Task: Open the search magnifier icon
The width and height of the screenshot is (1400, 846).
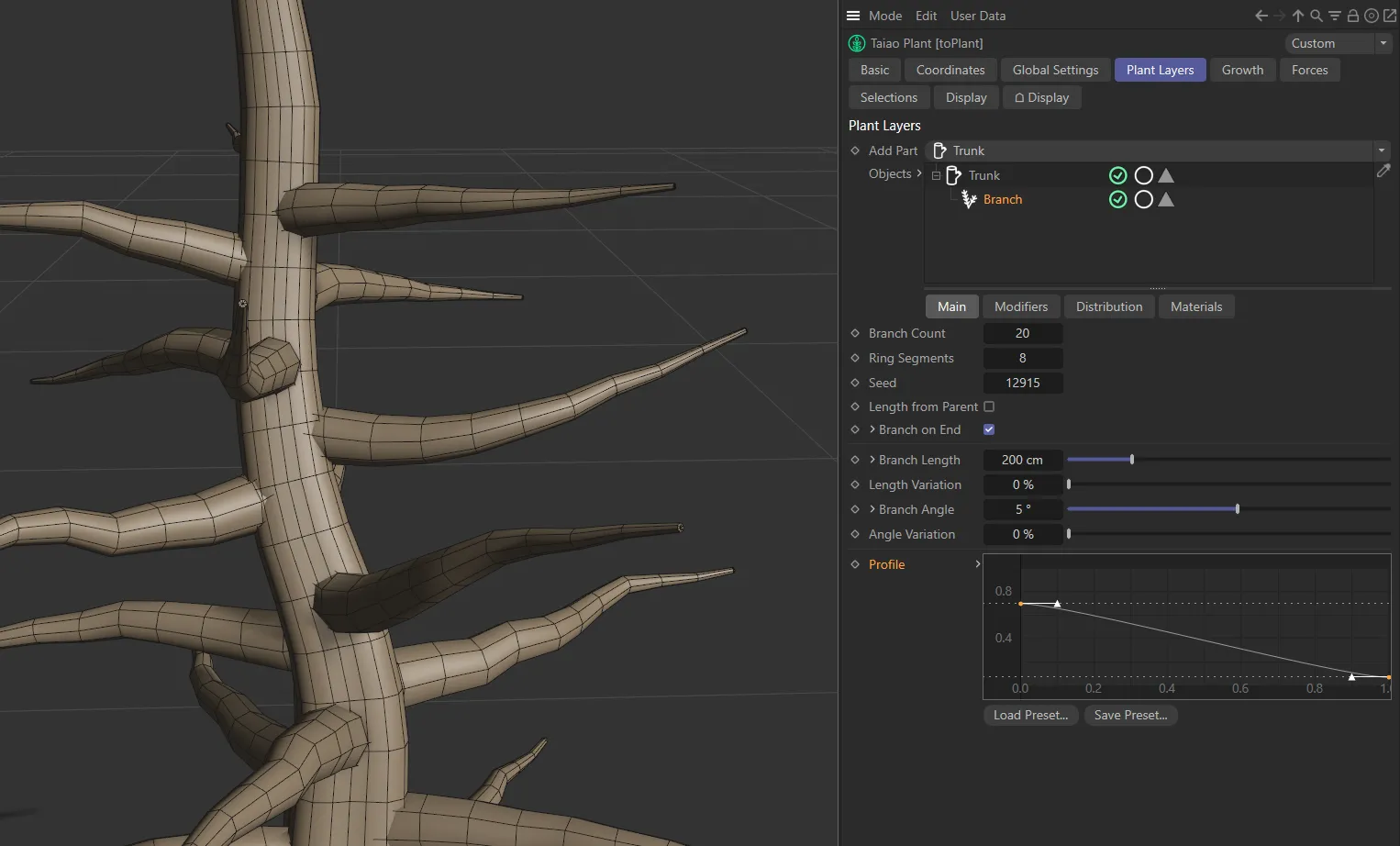Action: [1317, 16]
